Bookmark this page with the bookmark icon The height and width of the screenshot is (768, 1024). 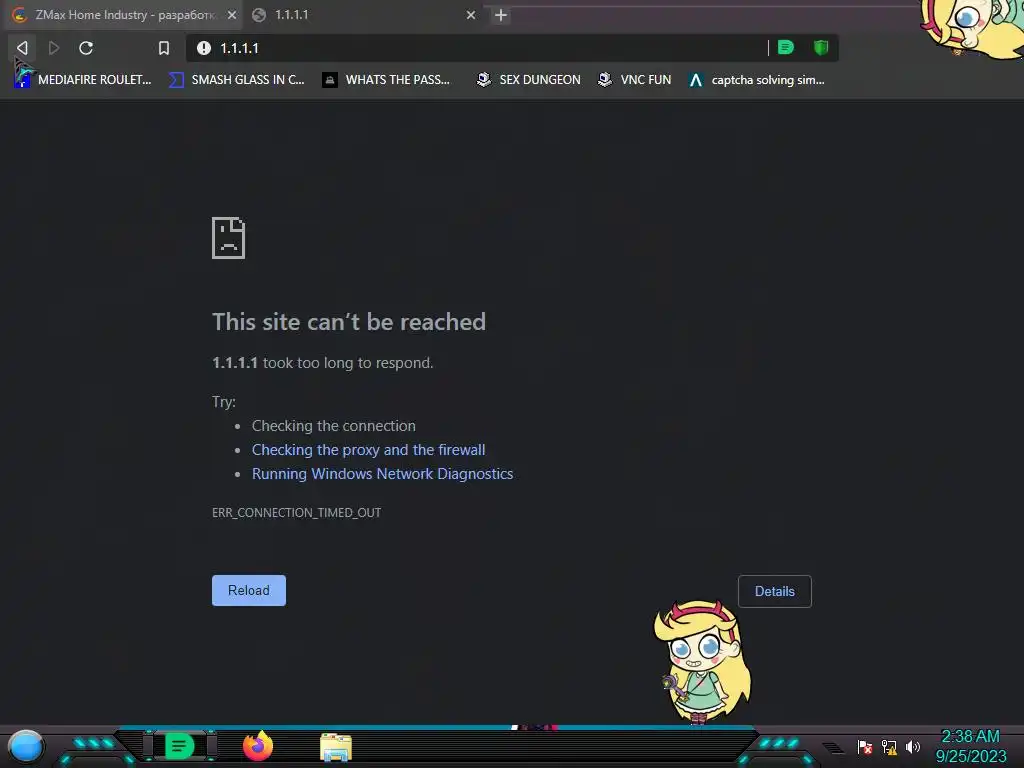(164, 48)
